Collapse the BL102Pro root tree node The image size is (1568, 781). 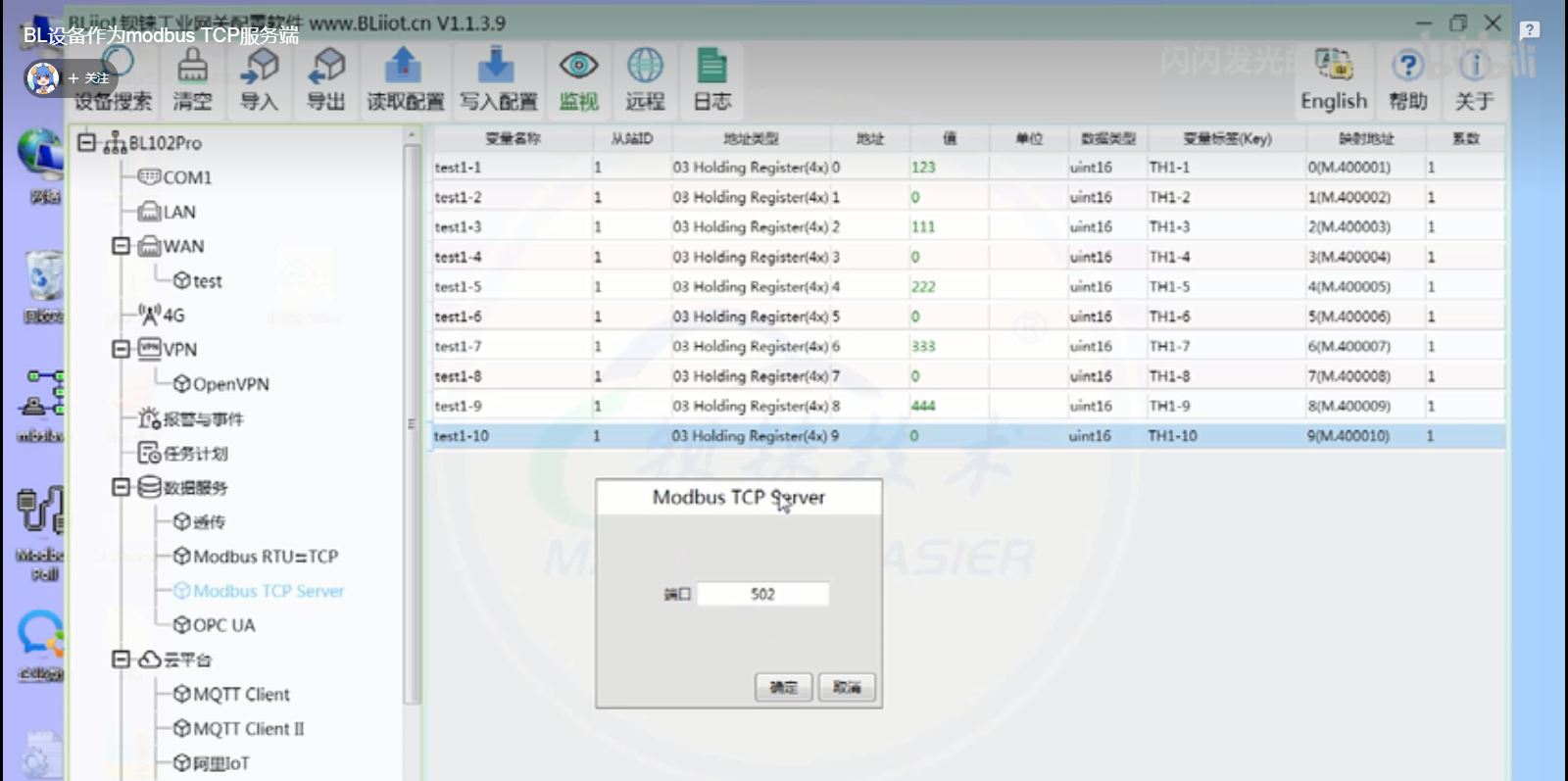(86, 143)
